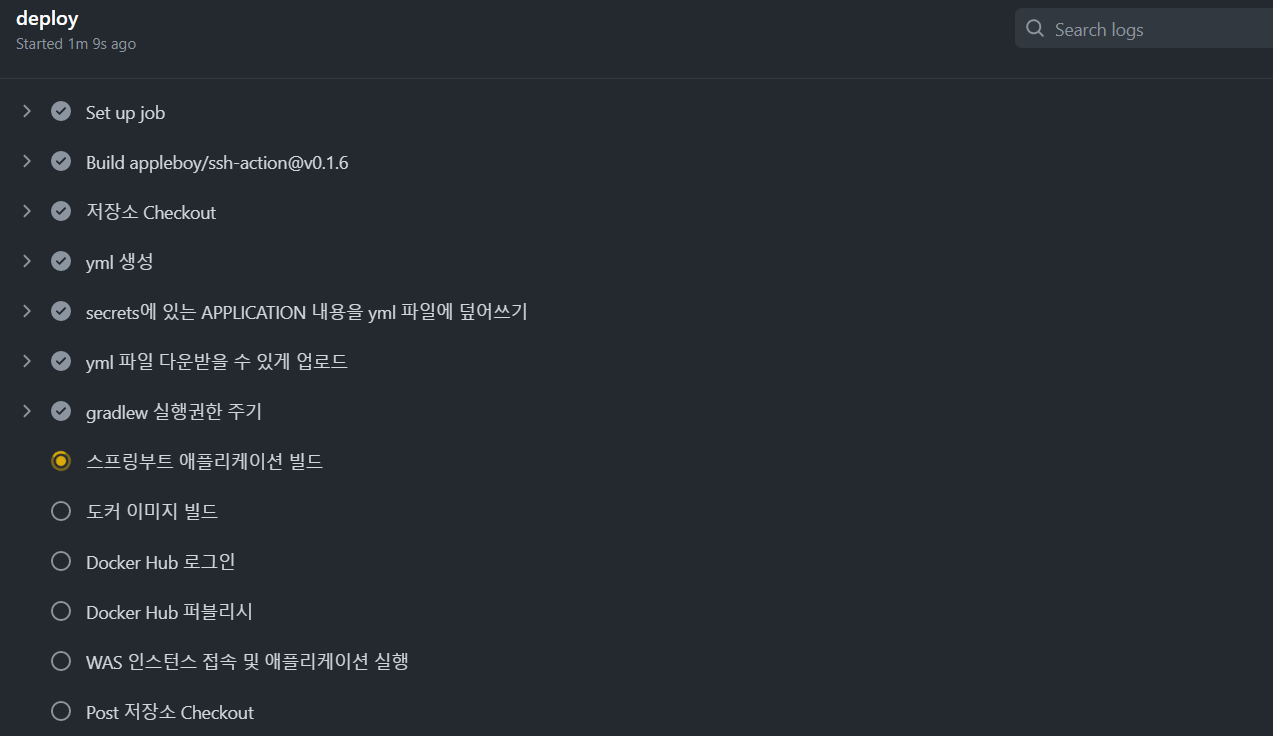Image resolution: width=1273 pixels, height=736 pixels.
Task: Click the checkmark icon beside Build appleboy/ssh-action
Action: coord(61,161)
